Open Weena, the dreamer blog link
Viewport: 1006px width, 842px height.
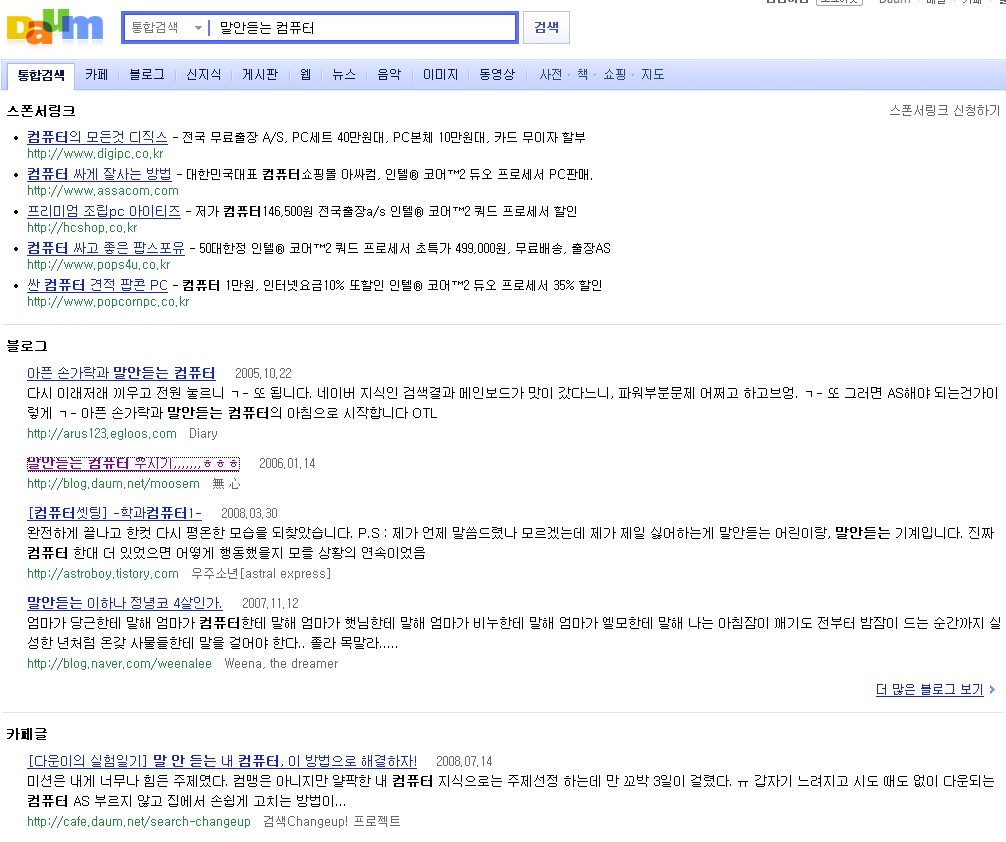281,664
